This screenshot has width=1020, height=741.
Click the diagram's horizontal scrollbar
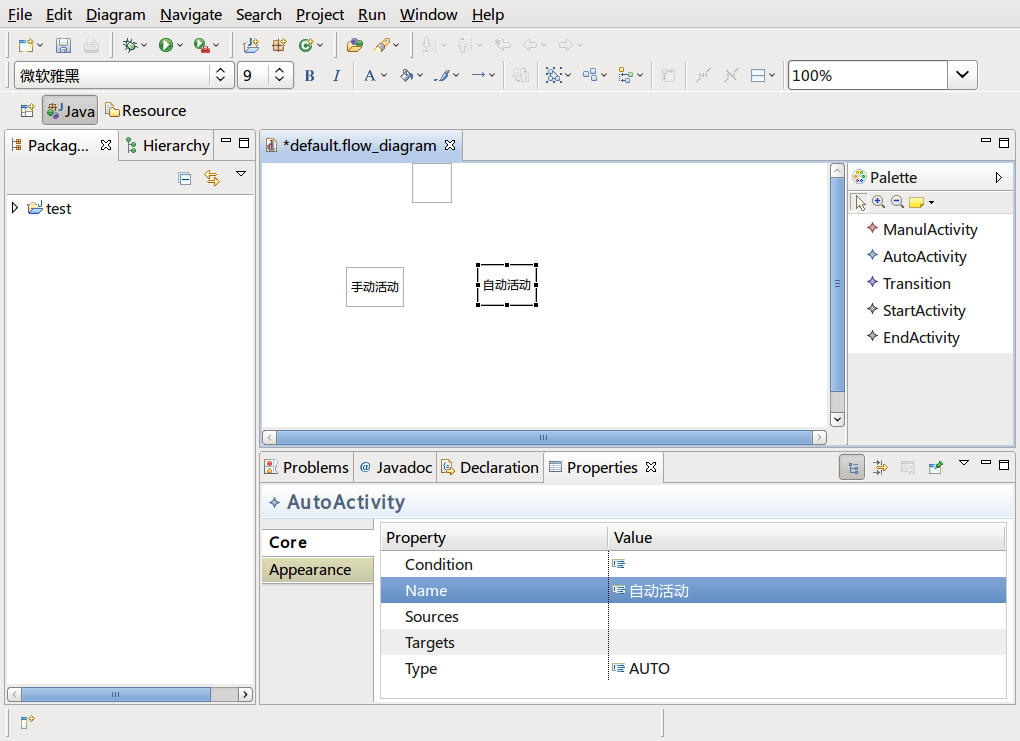click(x=543, y=438)
